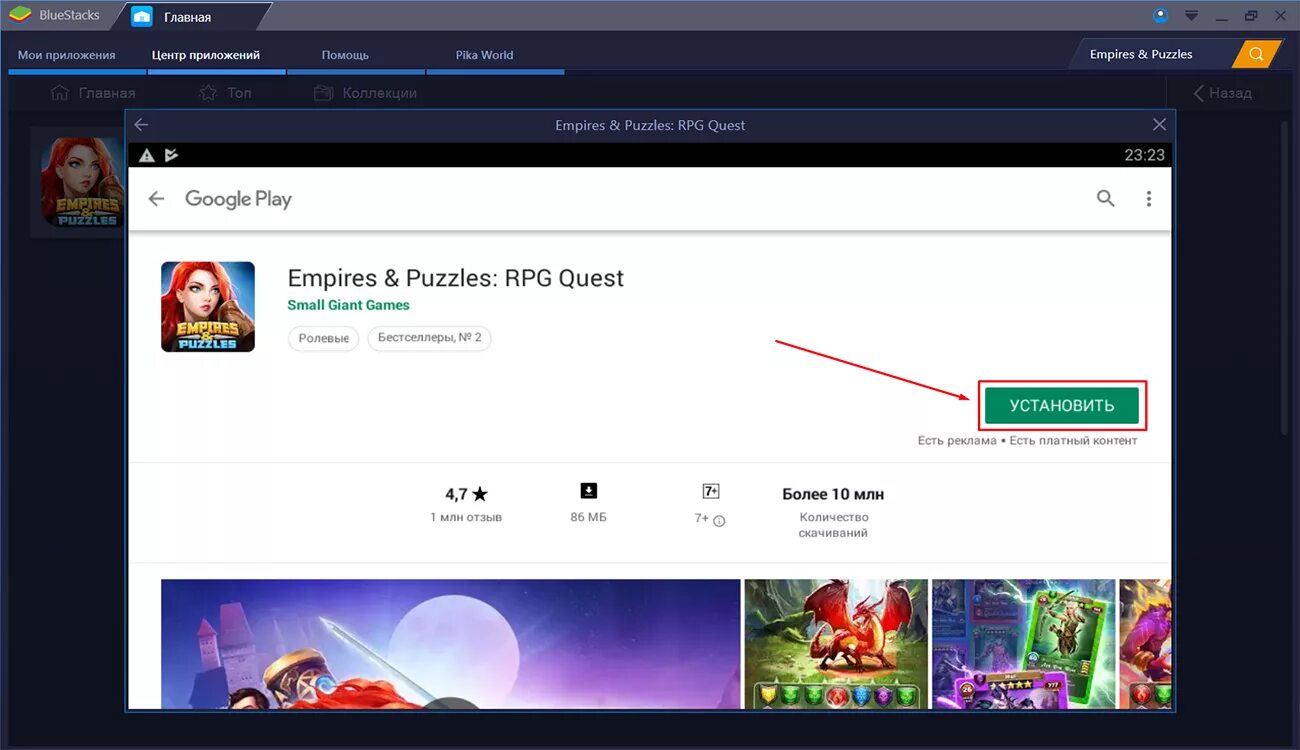Select the Ролевые category chip
This screenshot has height=750, width=1300.
(x=323, y=338)
